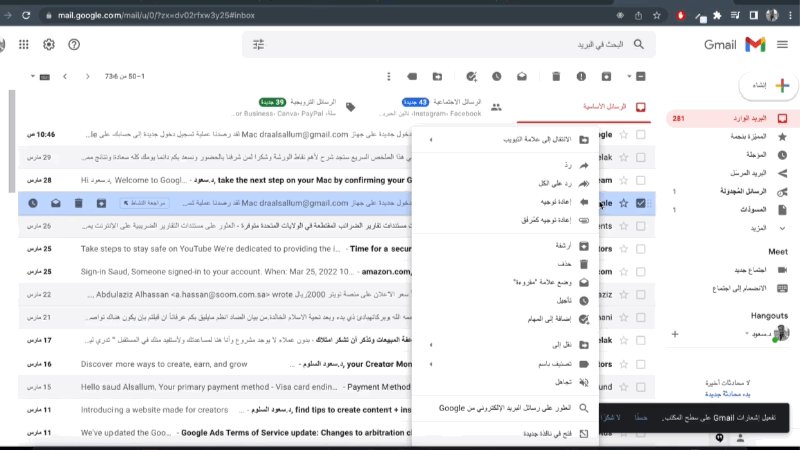
Task: Choose mute in the context menu
Action: click(505, 382)
